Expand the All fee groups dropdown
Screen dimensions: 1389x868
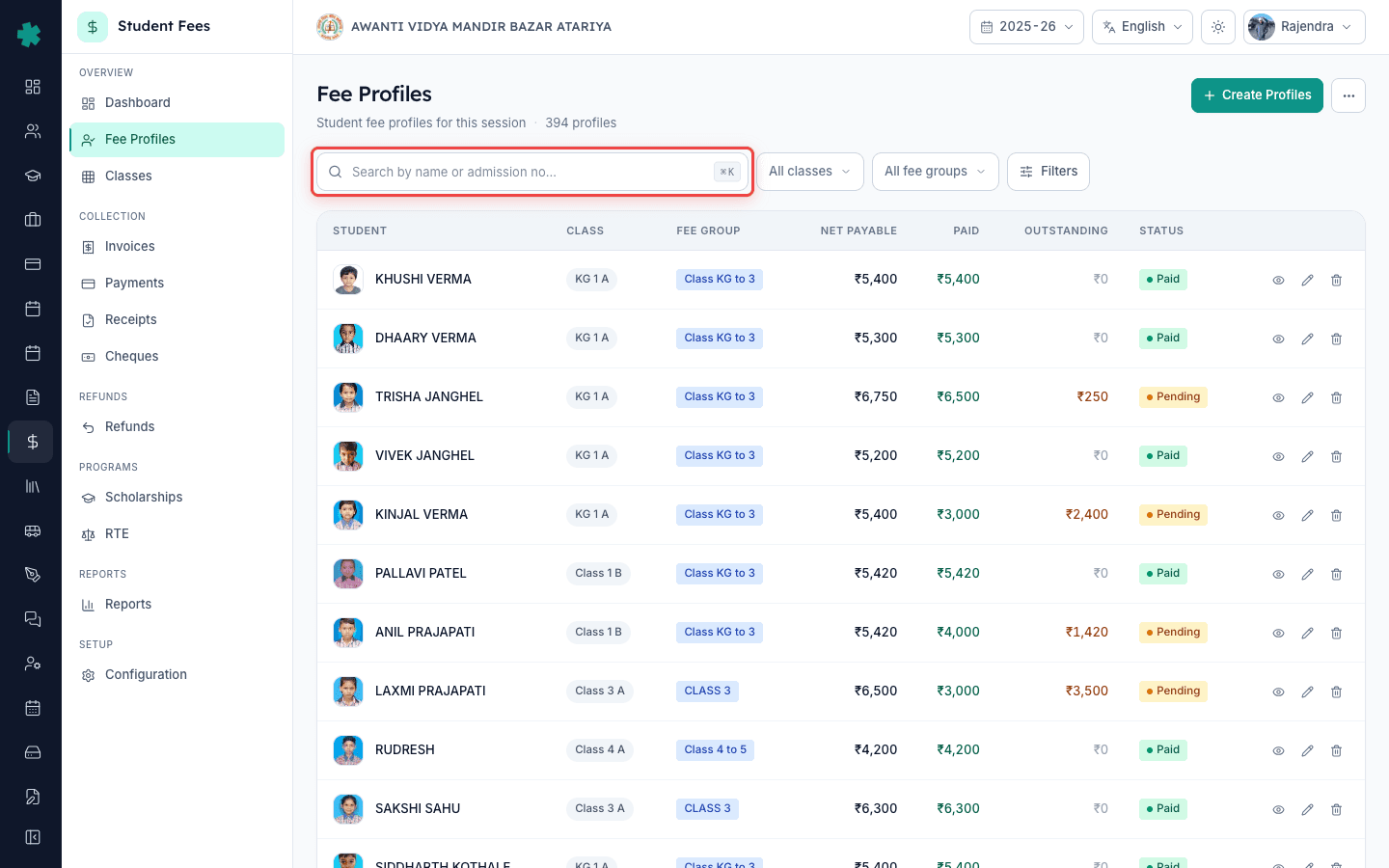[936, 172]
